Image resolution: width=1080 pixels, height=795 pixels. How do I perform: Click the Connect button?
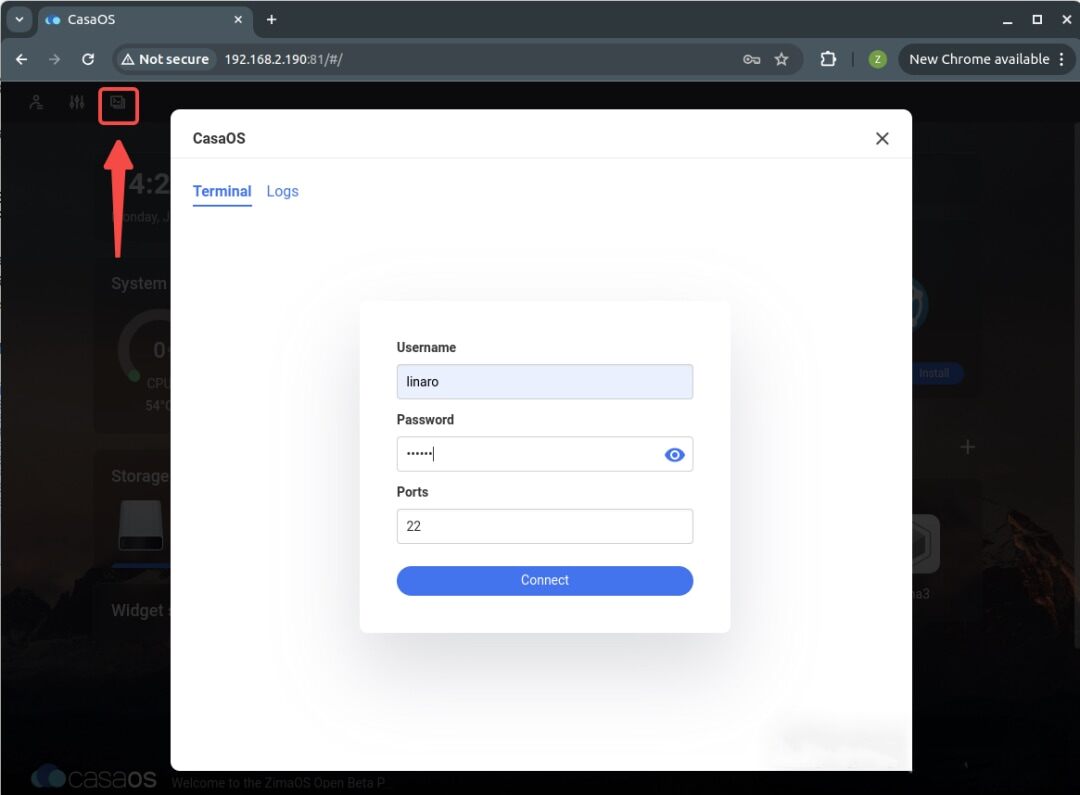point(545,581)
